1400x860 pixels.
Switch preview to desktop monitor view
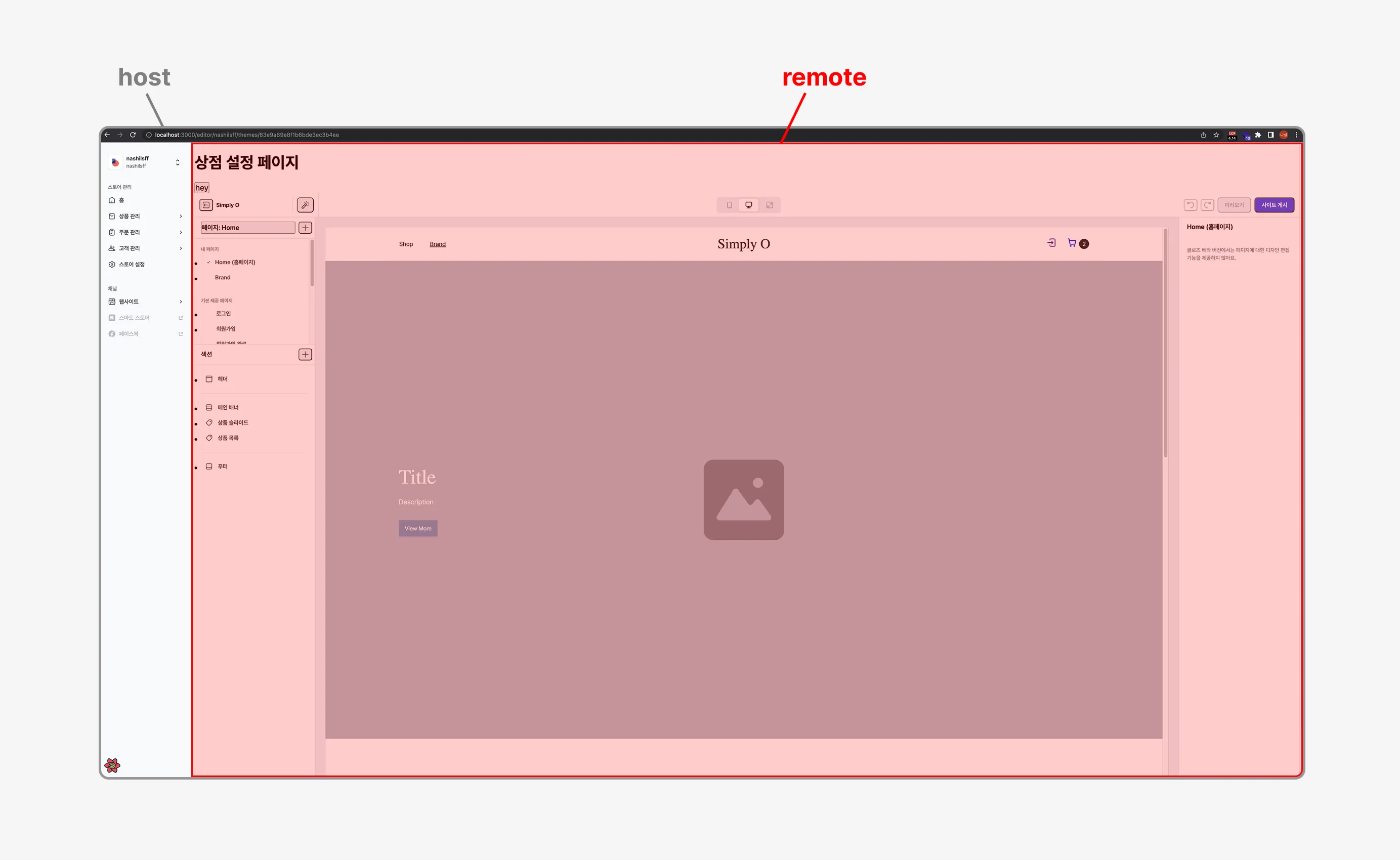tap(749, 205)
